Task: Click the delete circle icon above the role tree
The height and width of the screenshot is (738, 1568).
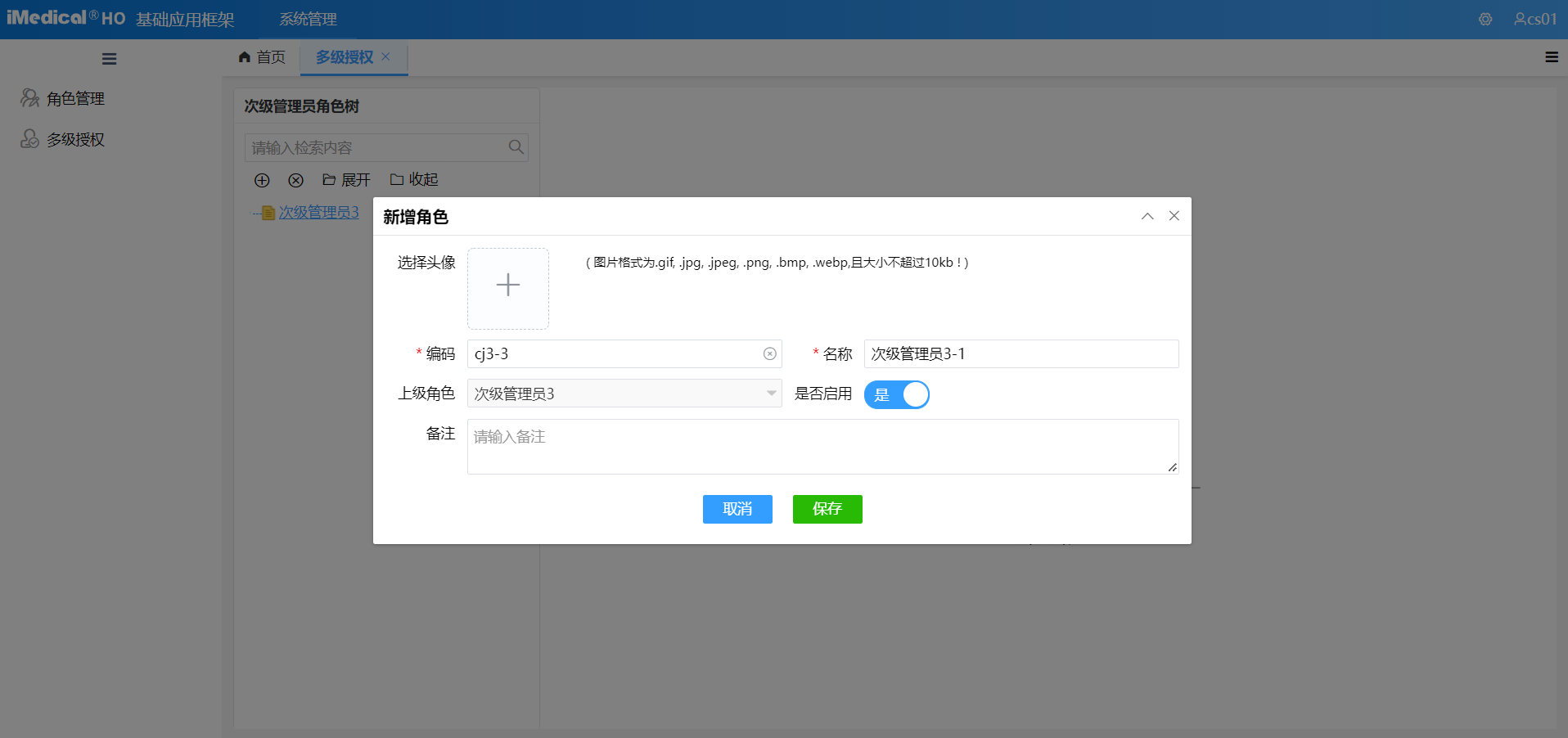Action: [x=295, y=180]
